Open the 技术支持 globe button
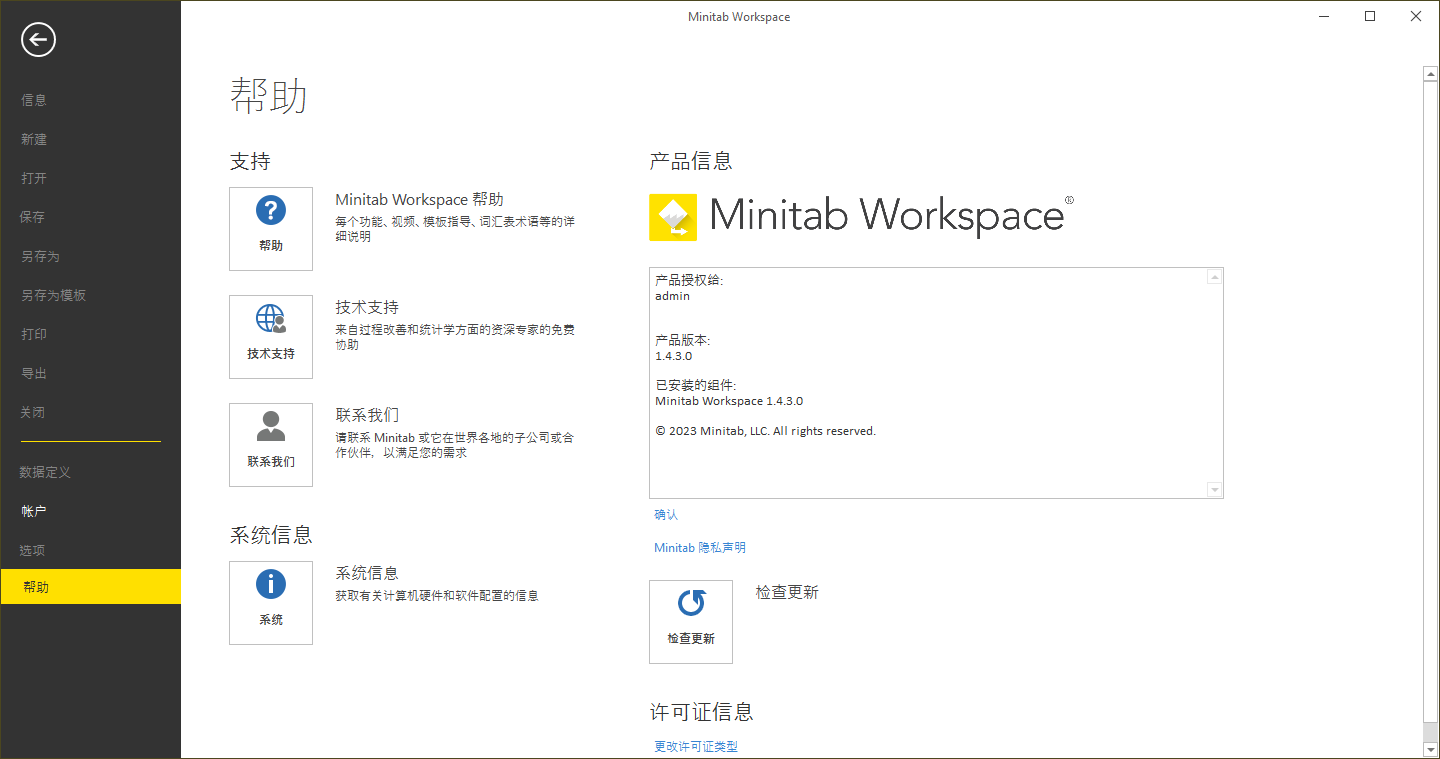The height and width of the screenshot is (759, 1440). point(271,337)
